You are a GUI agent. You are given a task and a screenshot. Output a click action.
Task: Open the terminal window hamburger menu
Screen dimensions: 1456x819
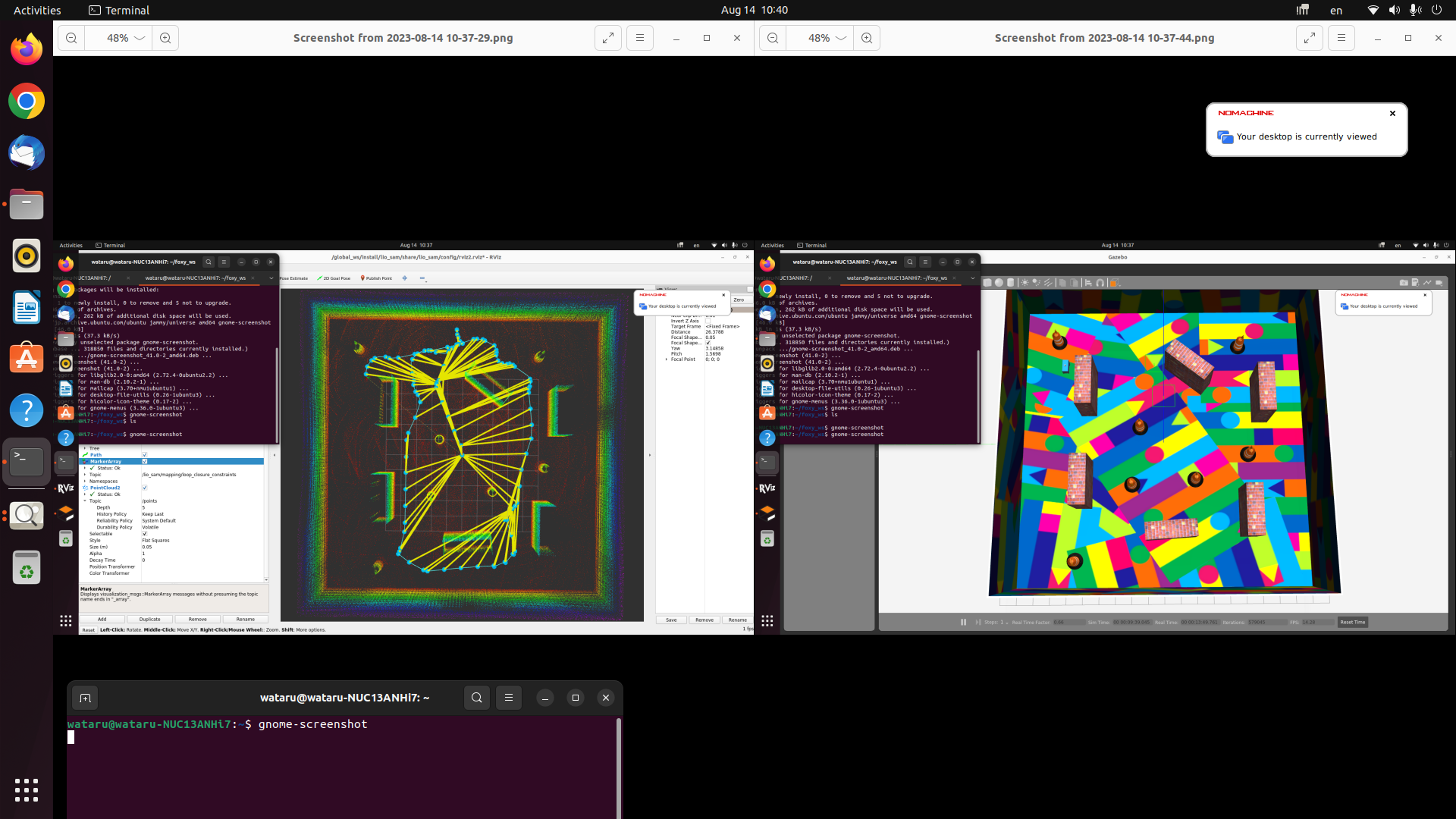tap(509, 698)
